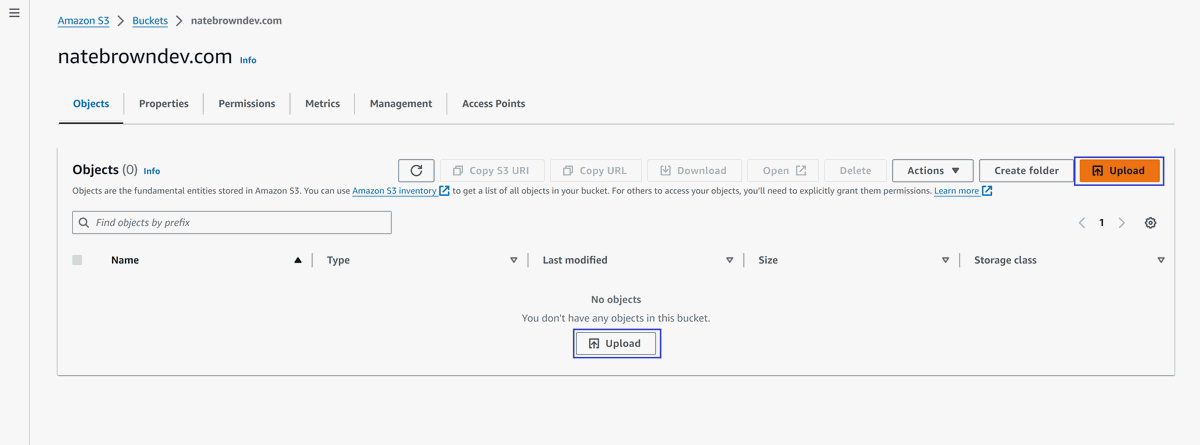Click the Name column header
Image resolution: width=1200 pixels, height=445 pixels.
[125, 260]
